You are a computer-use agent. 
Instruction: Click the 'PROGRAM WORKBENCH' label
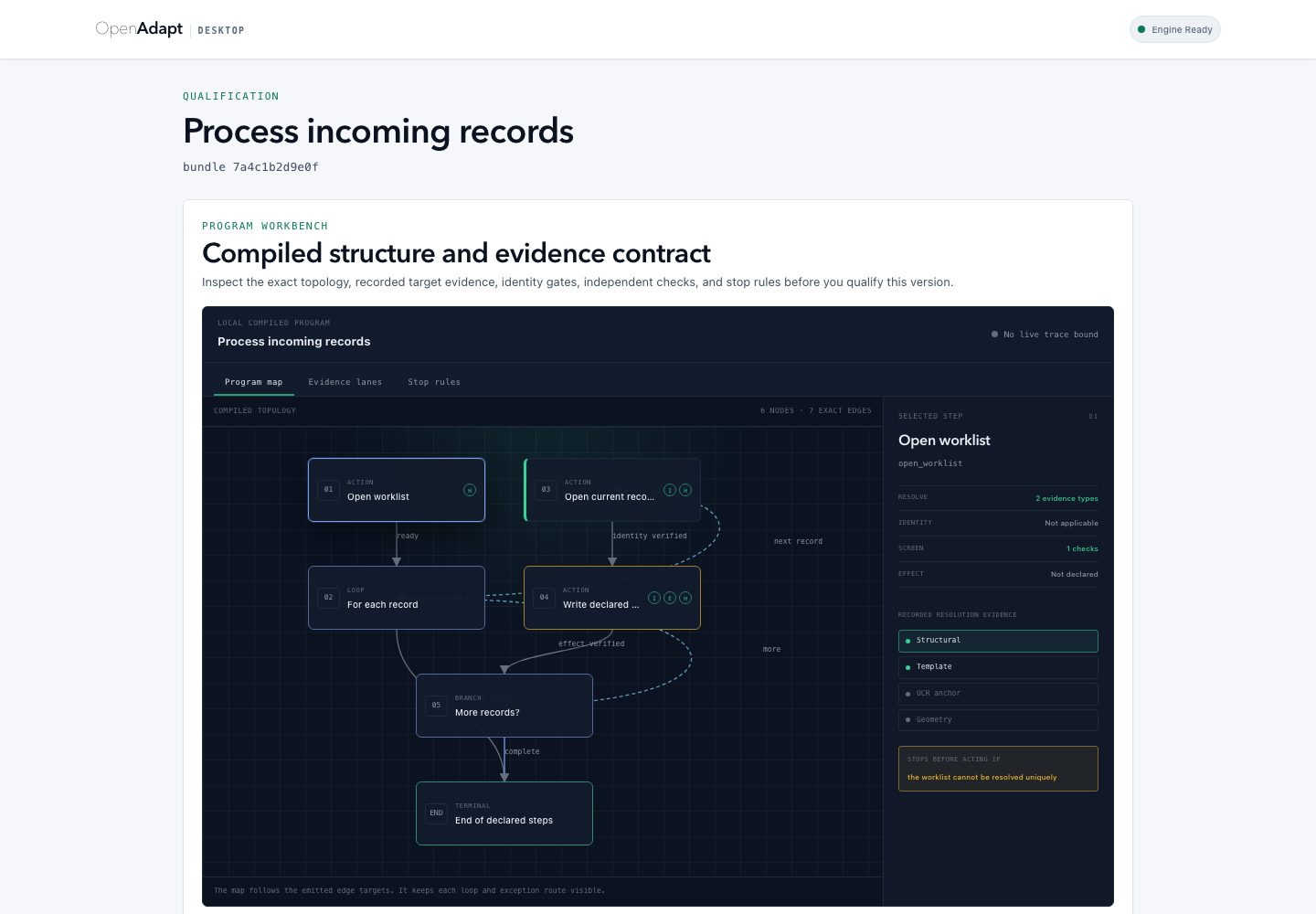coord(265,226)
